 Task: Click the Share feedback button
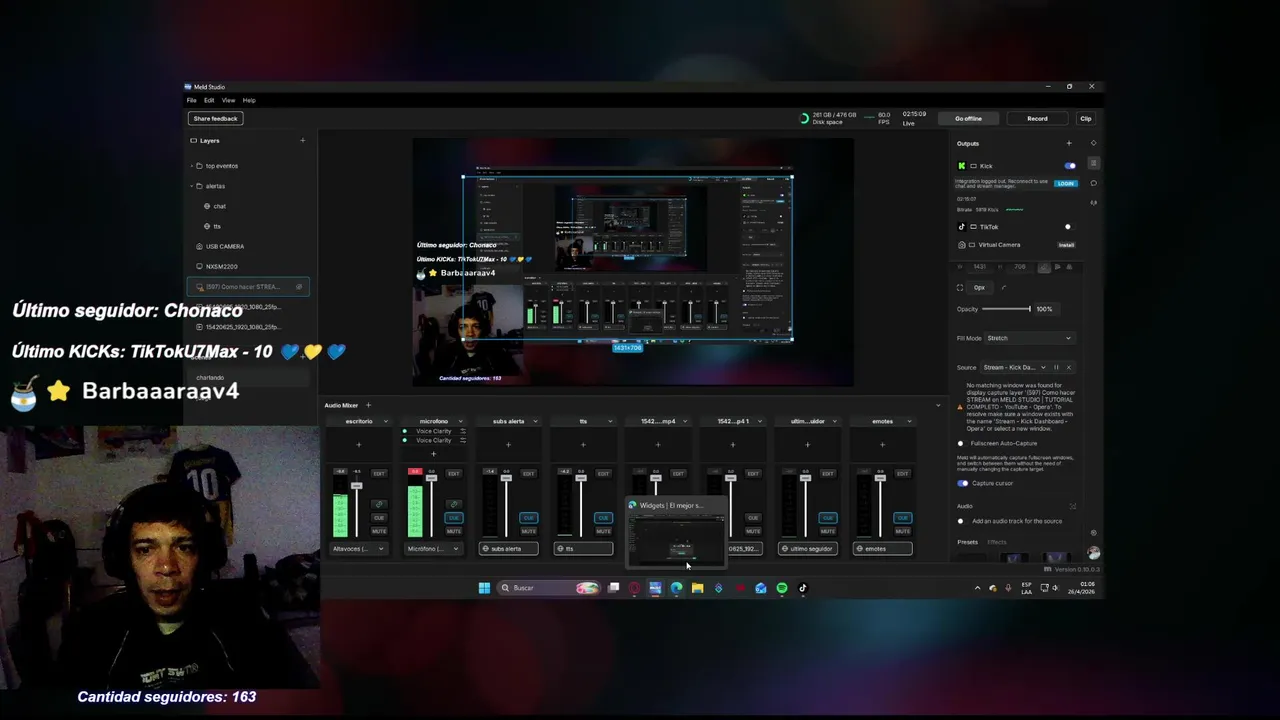tap(216, 118)
